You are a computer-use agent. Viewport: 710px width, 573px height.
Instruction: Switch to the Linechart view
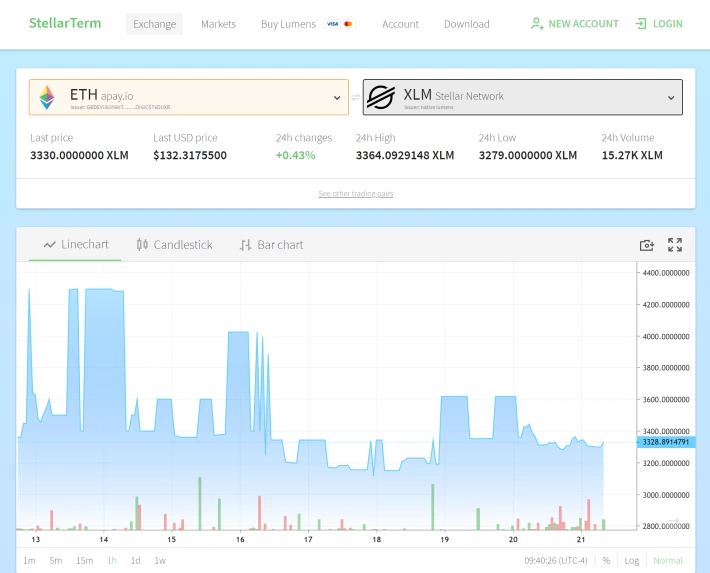pos(76,245)
